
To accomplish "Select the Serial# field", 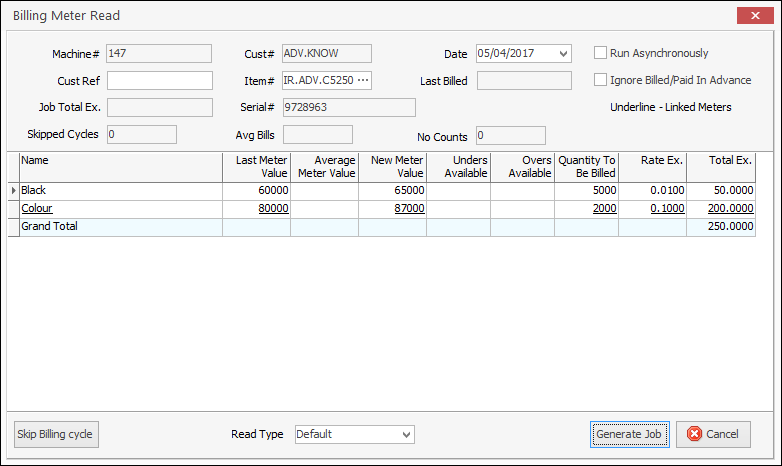I will click(x=348, y=107).
